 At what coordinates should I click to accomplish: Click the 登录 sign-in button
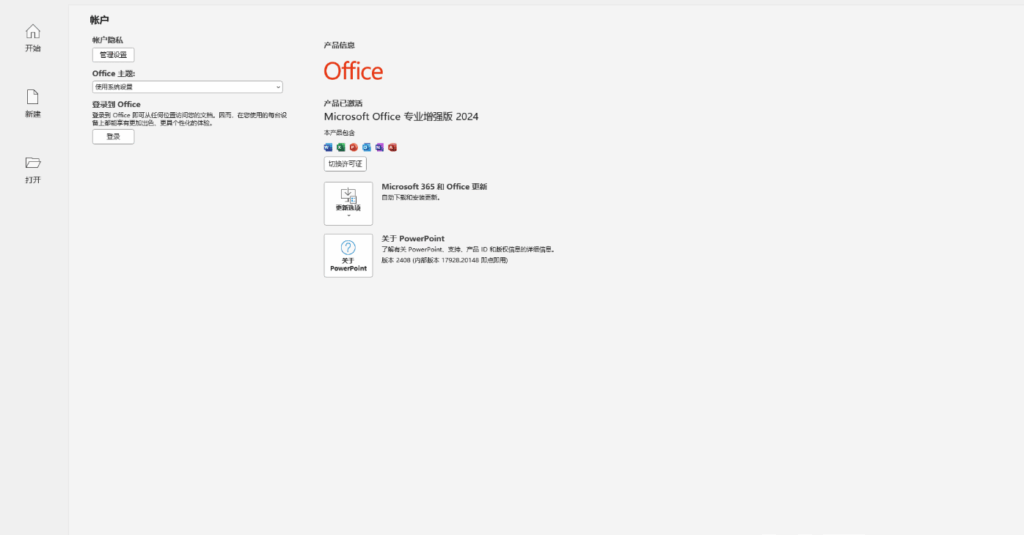click(x=113, y=137)
